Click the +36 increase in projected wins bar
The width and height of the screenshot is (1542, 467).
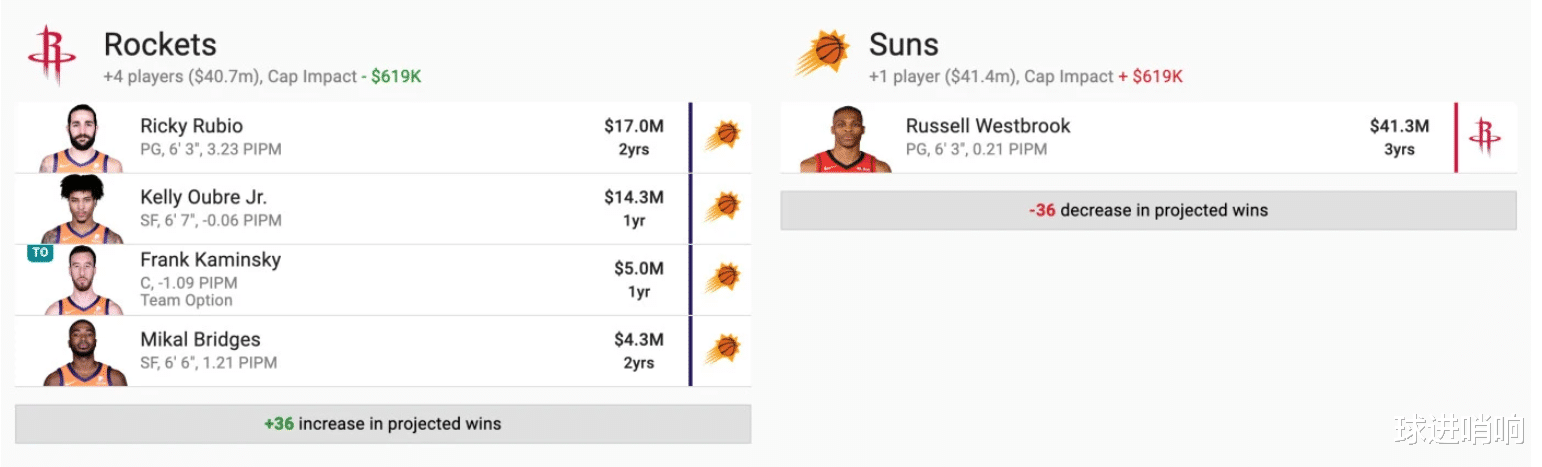click(383, 424)
